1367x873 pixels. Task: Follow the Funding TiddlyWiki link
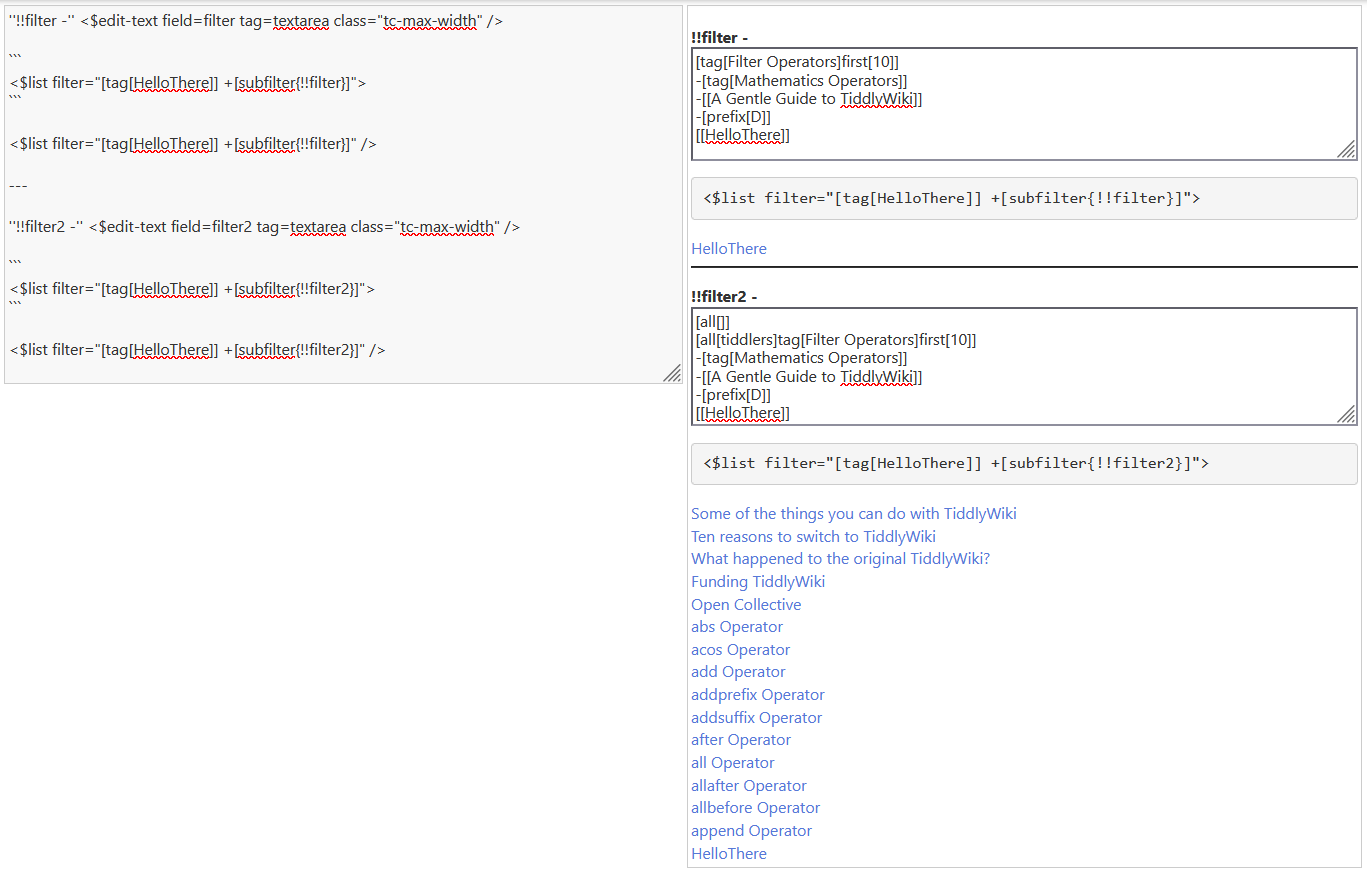pos(758,582)
